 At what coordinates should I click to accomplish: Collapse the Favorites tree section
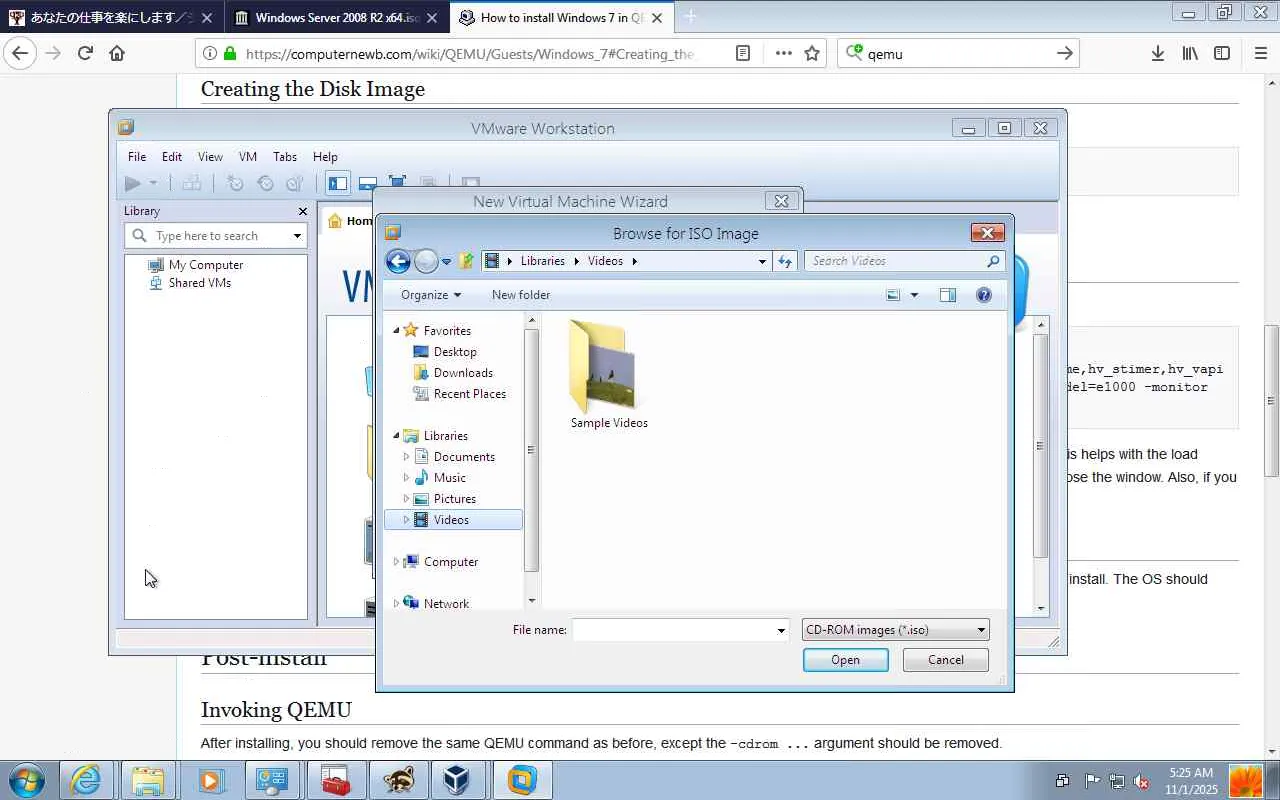396,331
